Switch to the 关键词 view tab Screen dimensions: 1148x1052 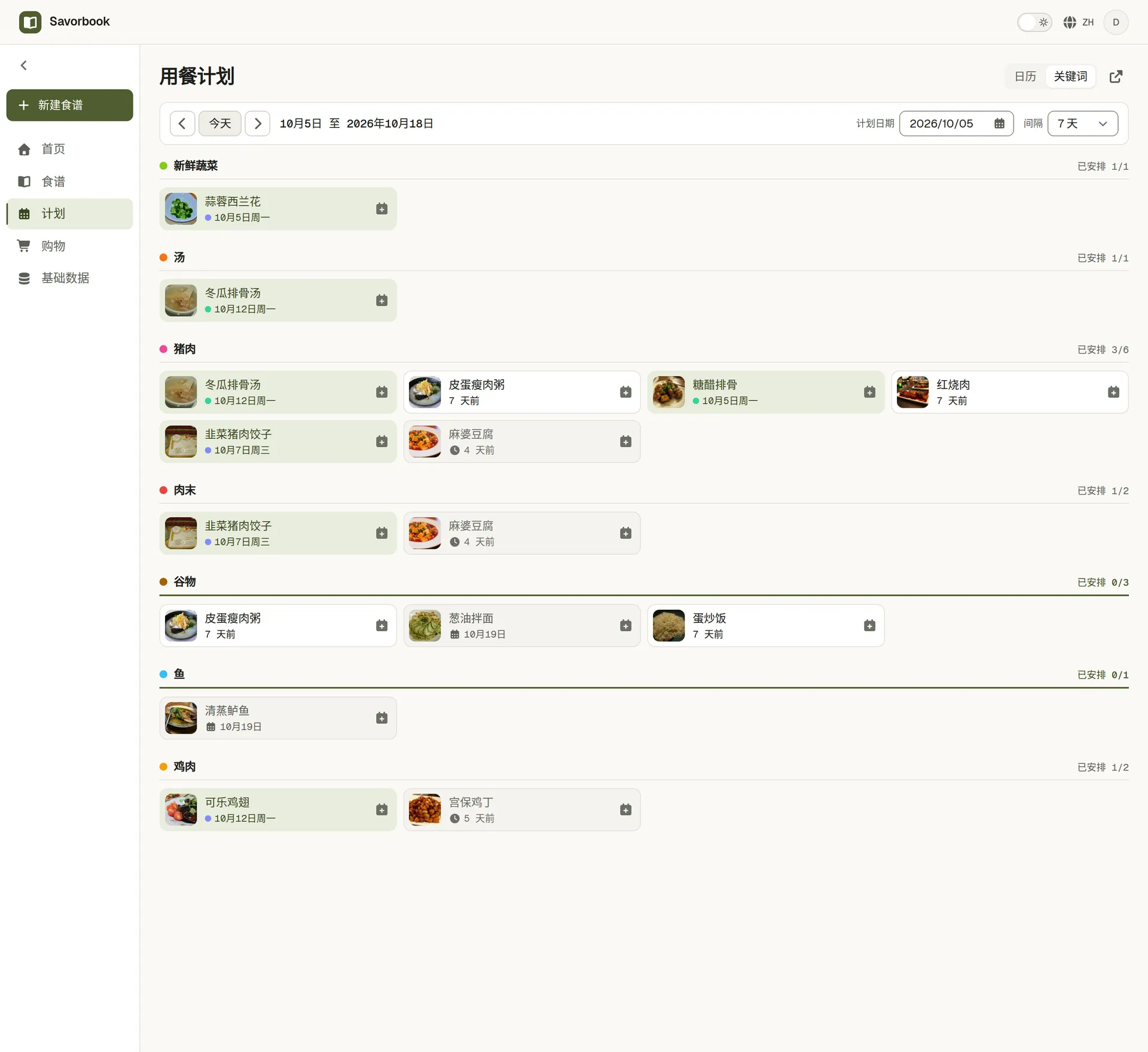tap(1070, 77)
